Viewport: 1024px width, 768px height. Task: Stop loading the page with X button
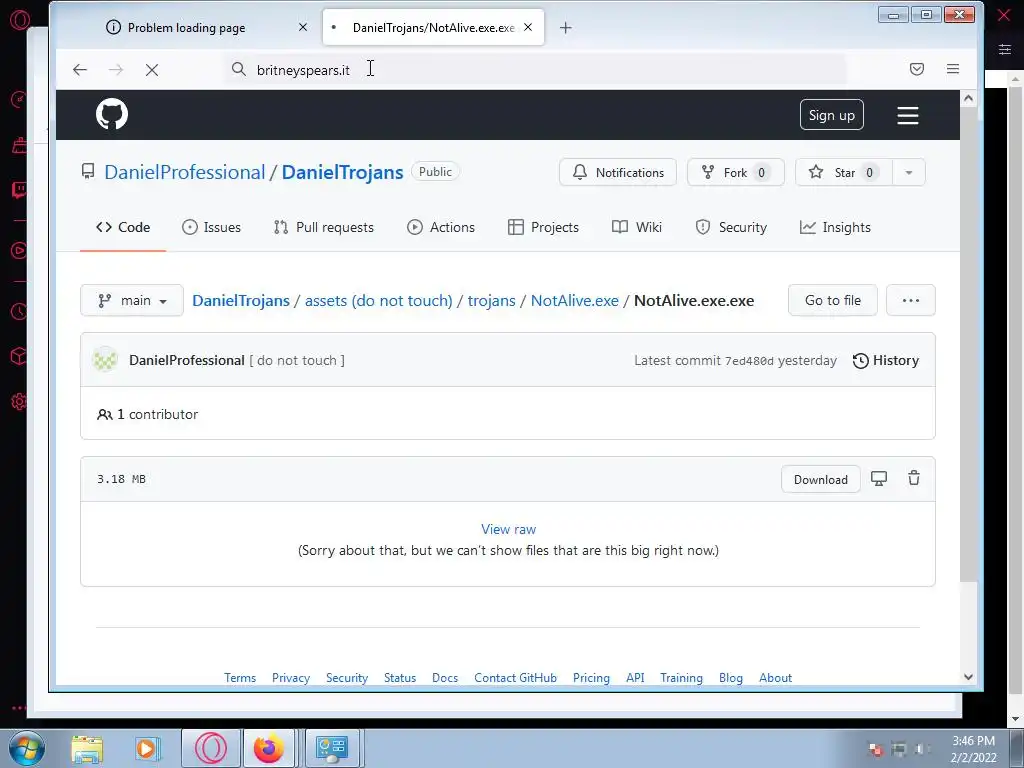pyautogui.click(x=152, y=70)
